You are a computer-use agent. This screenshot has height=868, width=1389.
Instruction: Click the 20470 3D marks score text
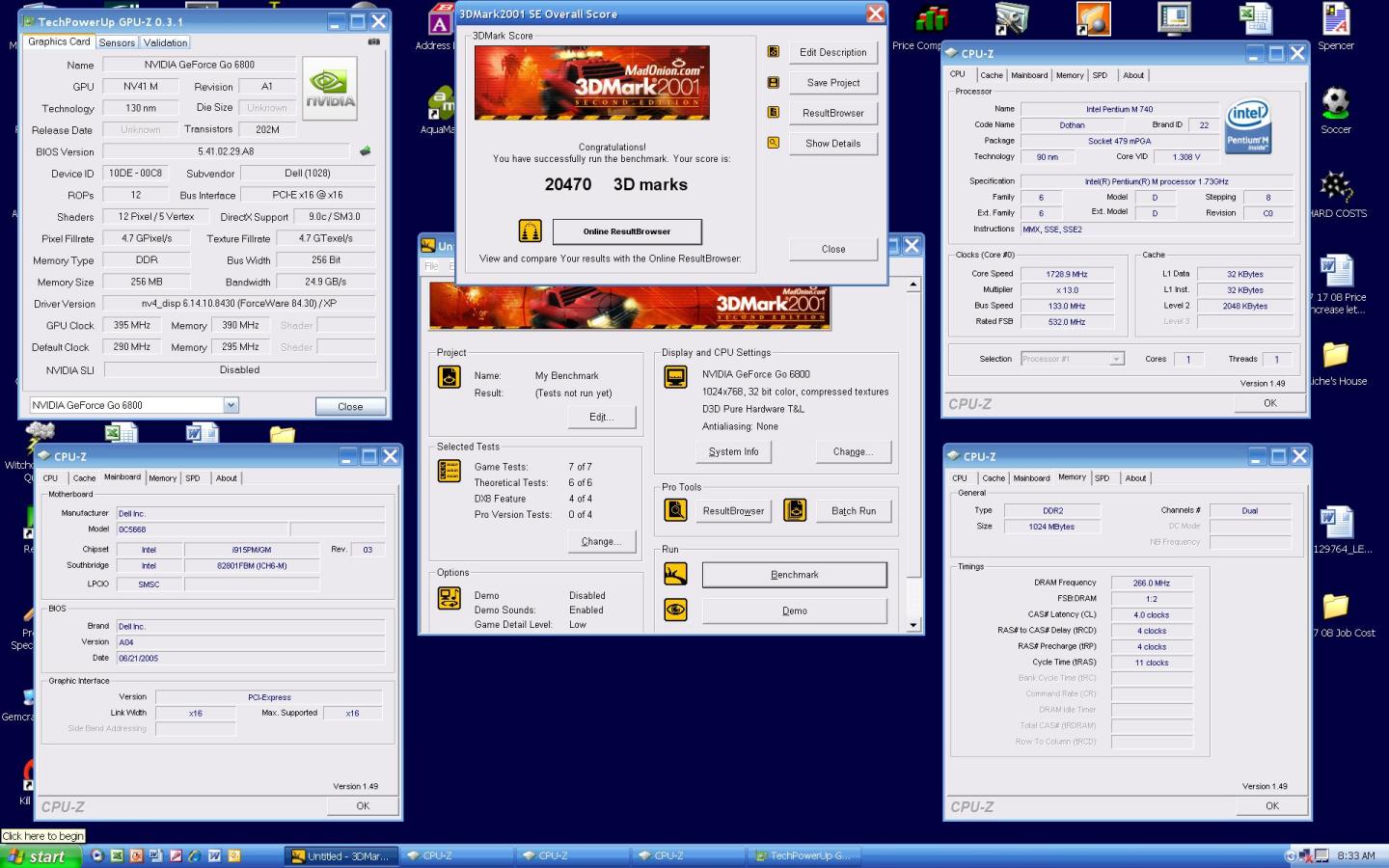coord(615,184)
